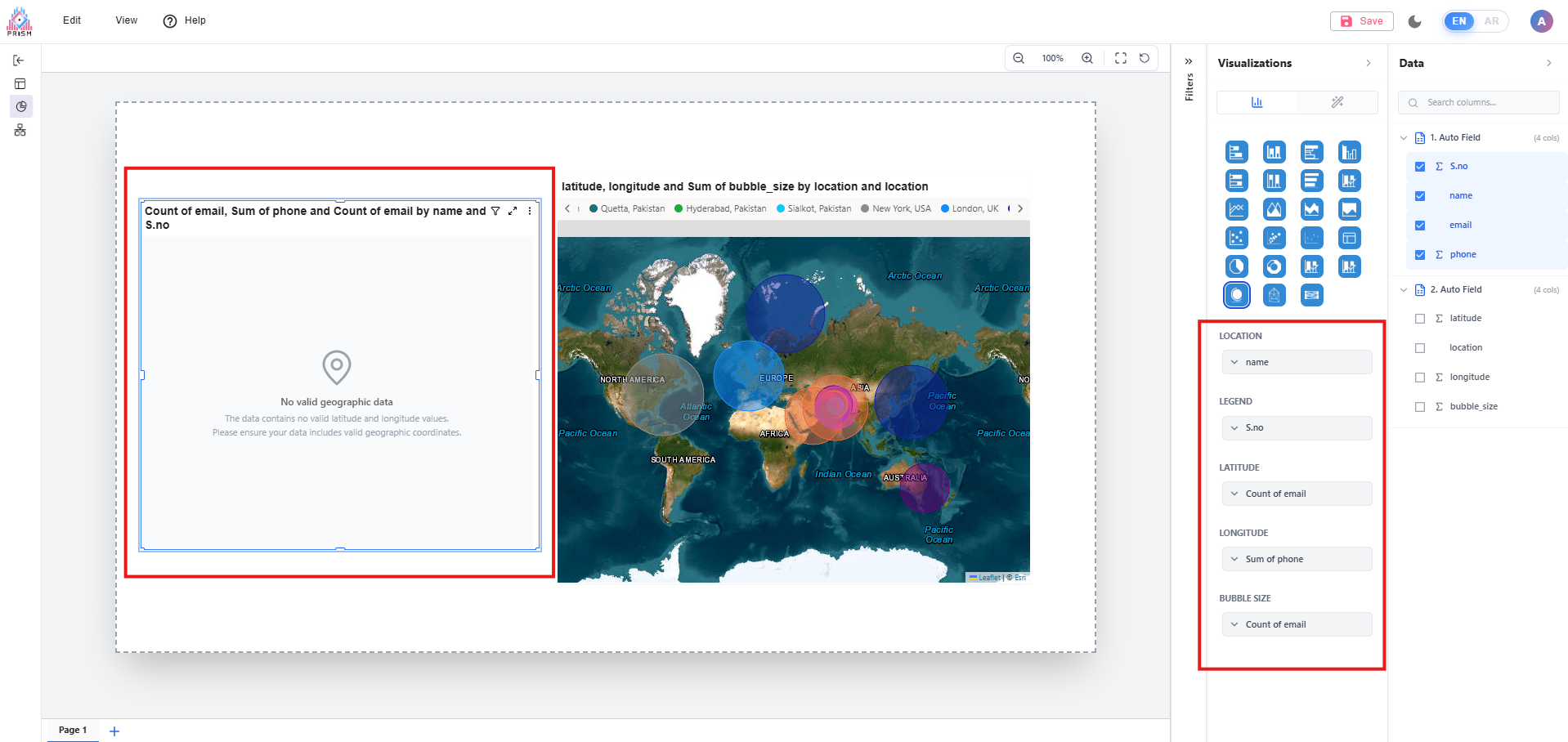
Task: Collapse the '1. Auto Field' table group
Action: pos(1404,138)
